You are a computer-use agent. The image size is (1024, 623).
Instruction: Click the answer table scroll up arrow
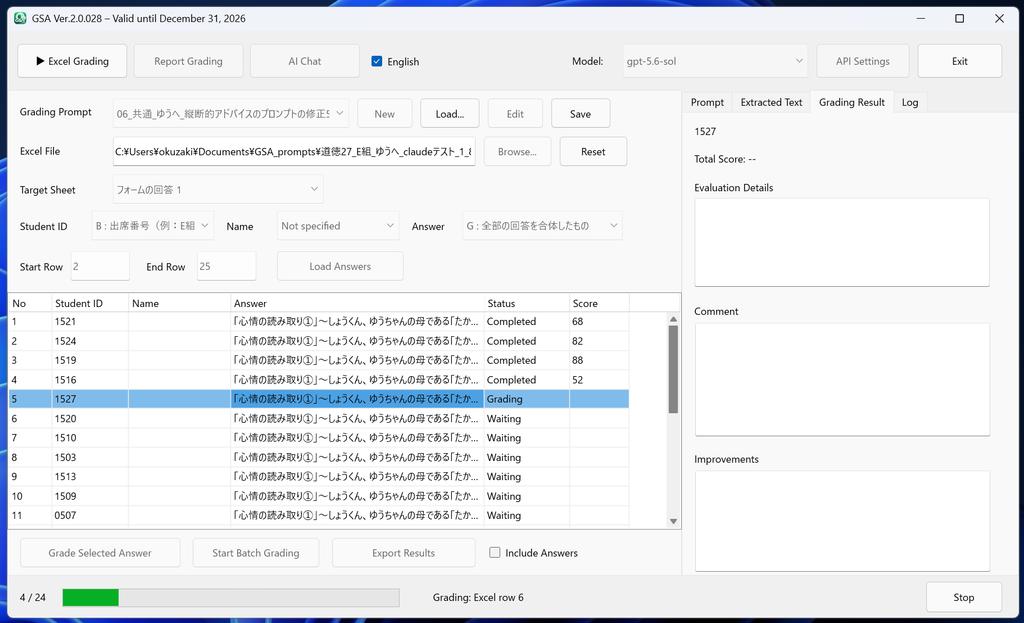[673, 319]
